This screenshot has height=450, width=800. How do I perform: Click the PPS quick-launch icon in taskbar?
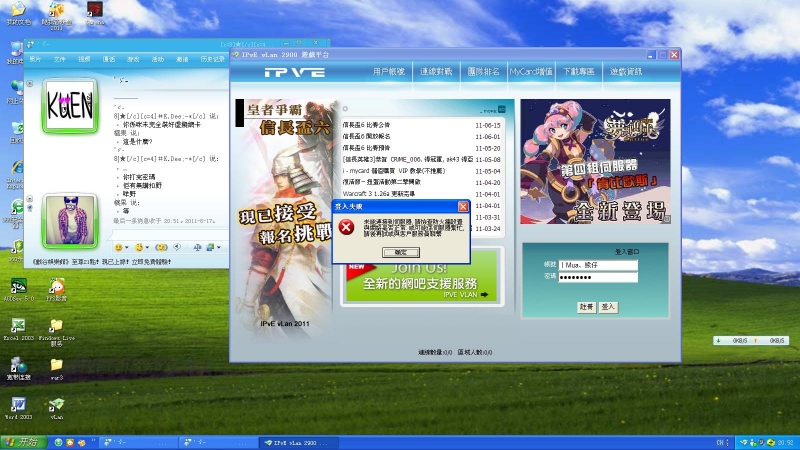tap(70, 442)
